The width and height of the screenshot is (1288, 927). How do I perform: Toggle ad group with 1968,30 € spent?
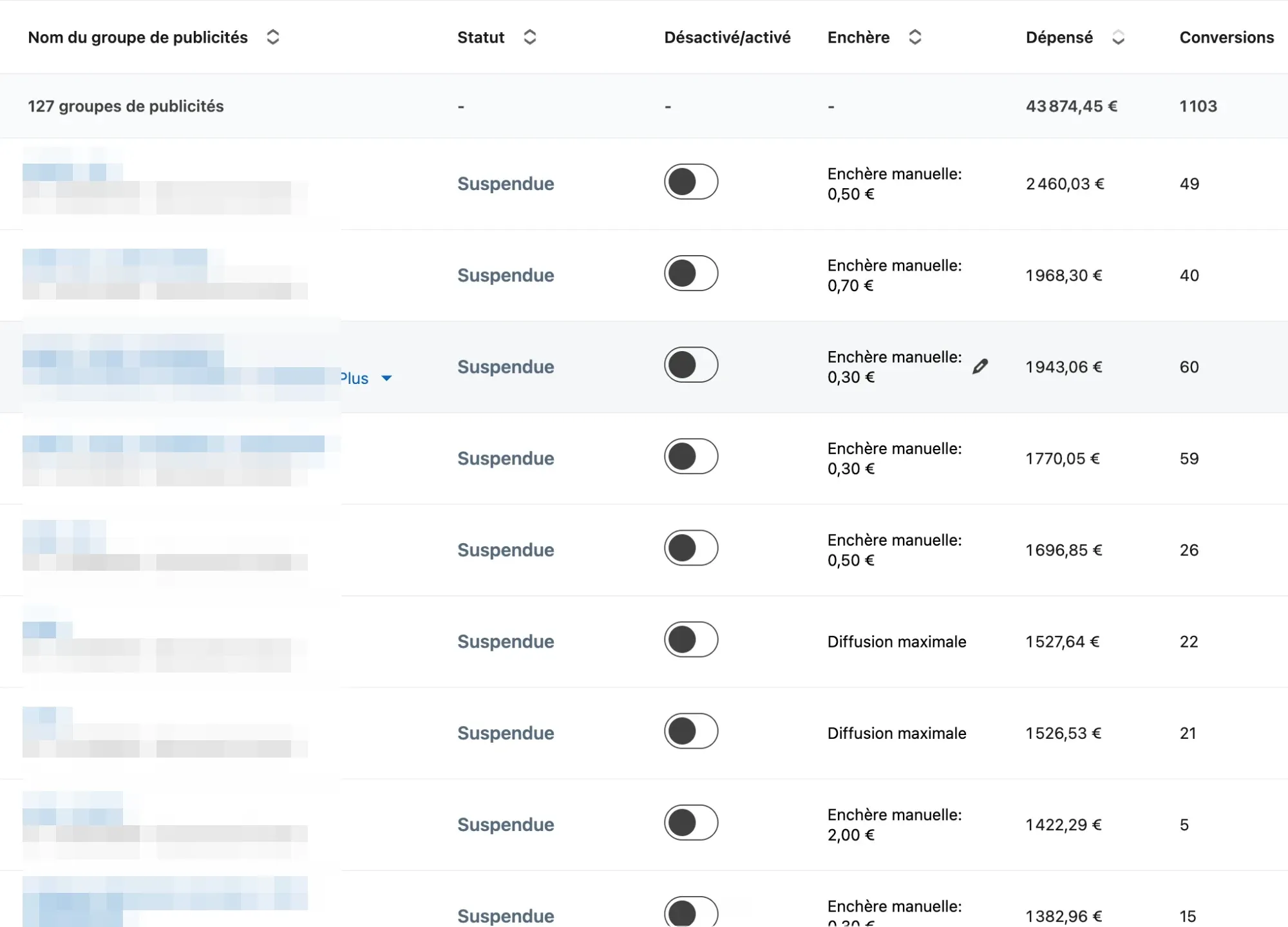691,273
